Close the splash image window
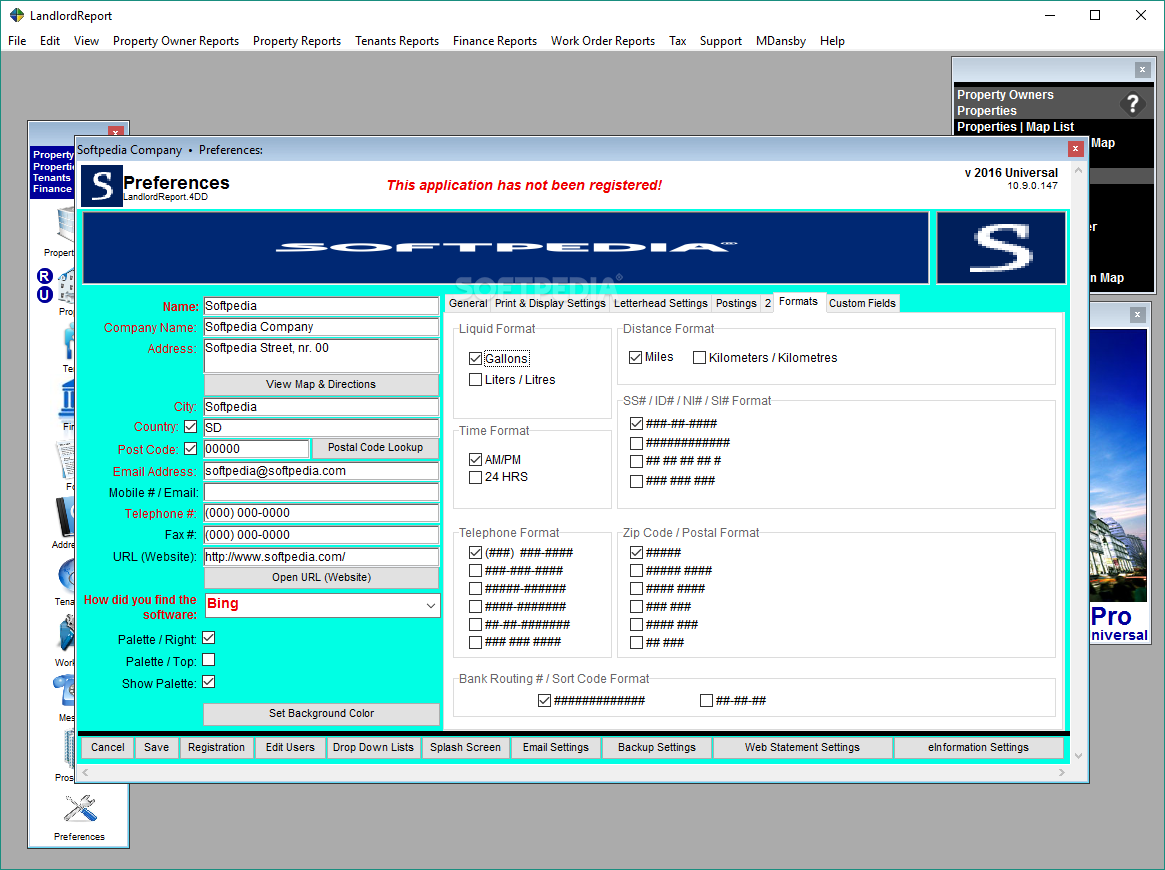This screenshot has width=1165, height=870. click(x=1137, y=315)
